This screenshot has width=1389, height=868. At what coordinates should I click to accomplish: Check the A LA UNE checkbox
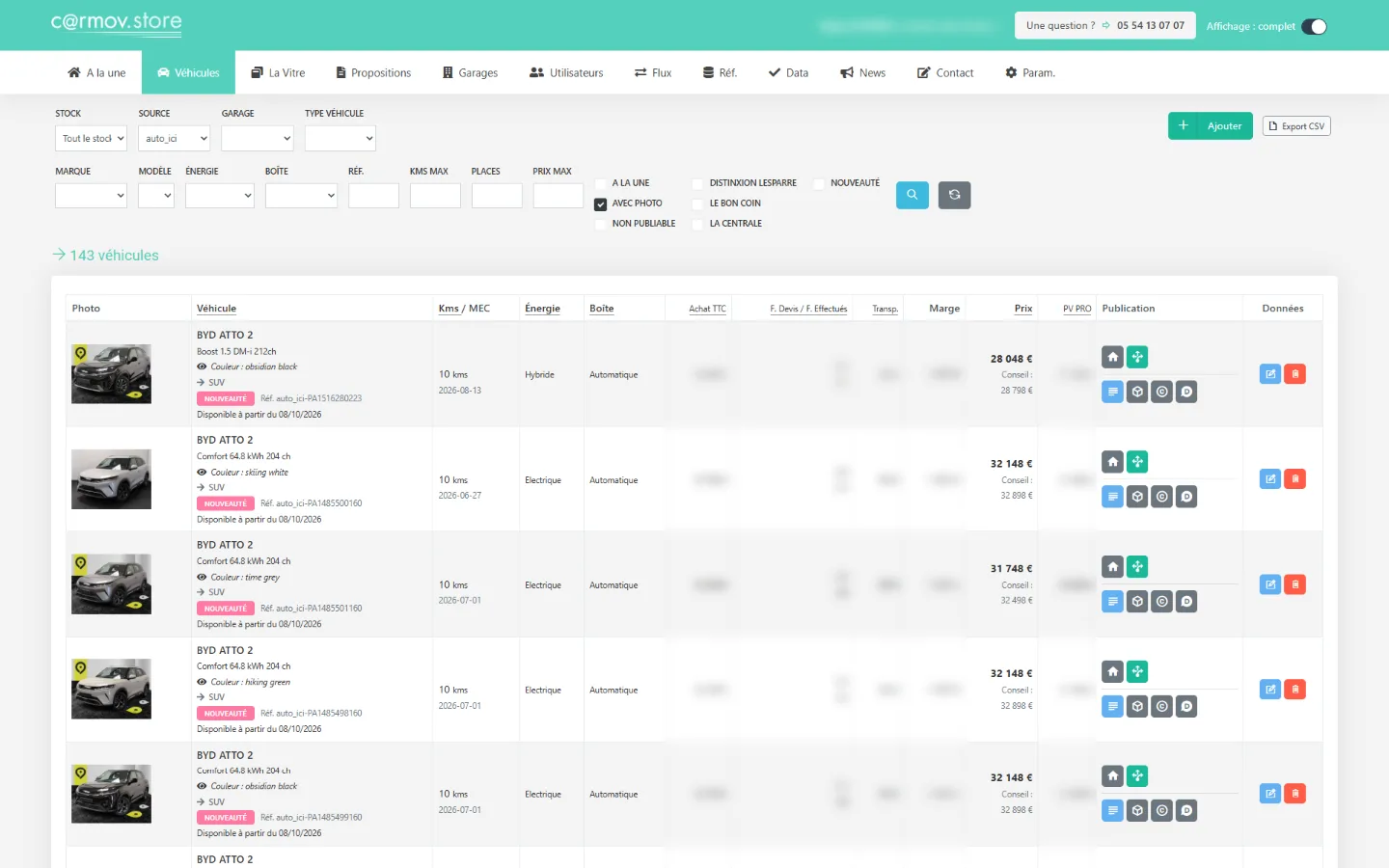[601, 183]
